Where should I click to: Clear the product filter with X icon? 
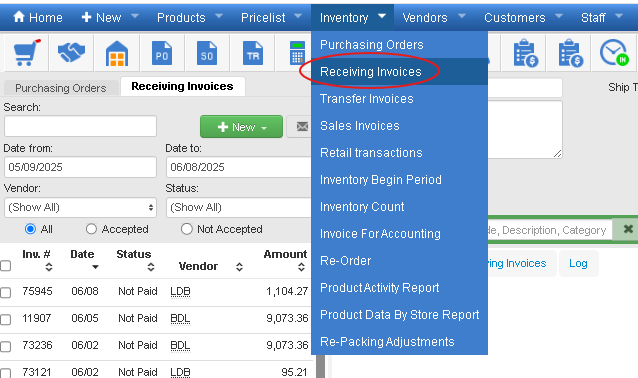point(628,229)
